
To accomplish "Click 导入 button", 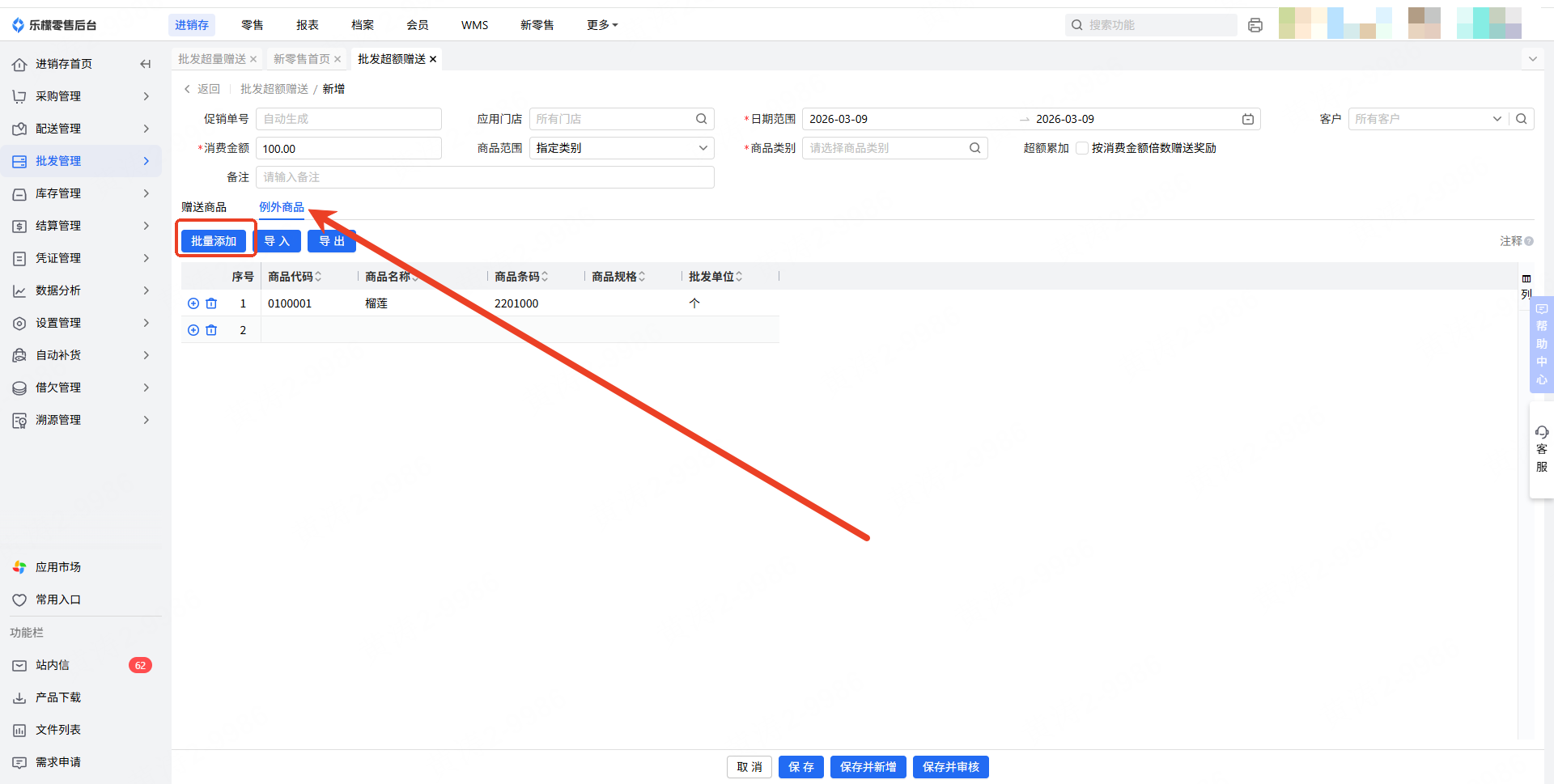I will point(277,241).
